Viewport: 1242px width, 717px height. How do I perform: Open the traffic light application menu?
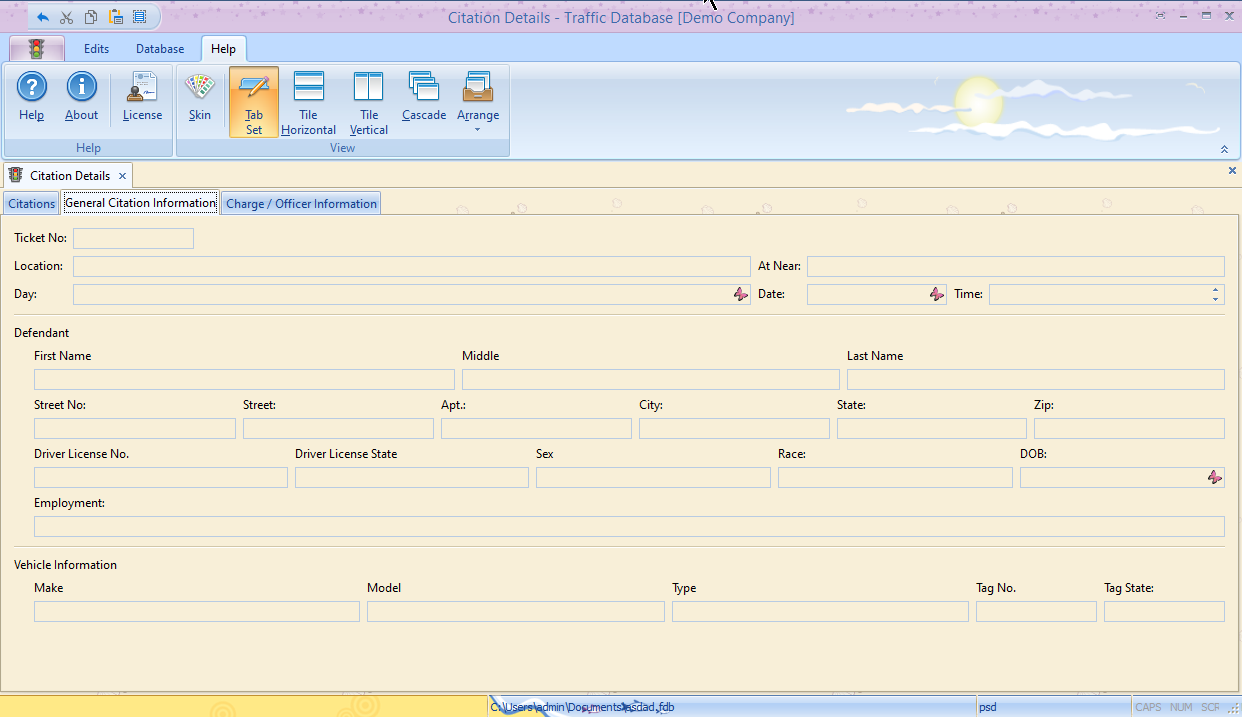pos(37,49)
